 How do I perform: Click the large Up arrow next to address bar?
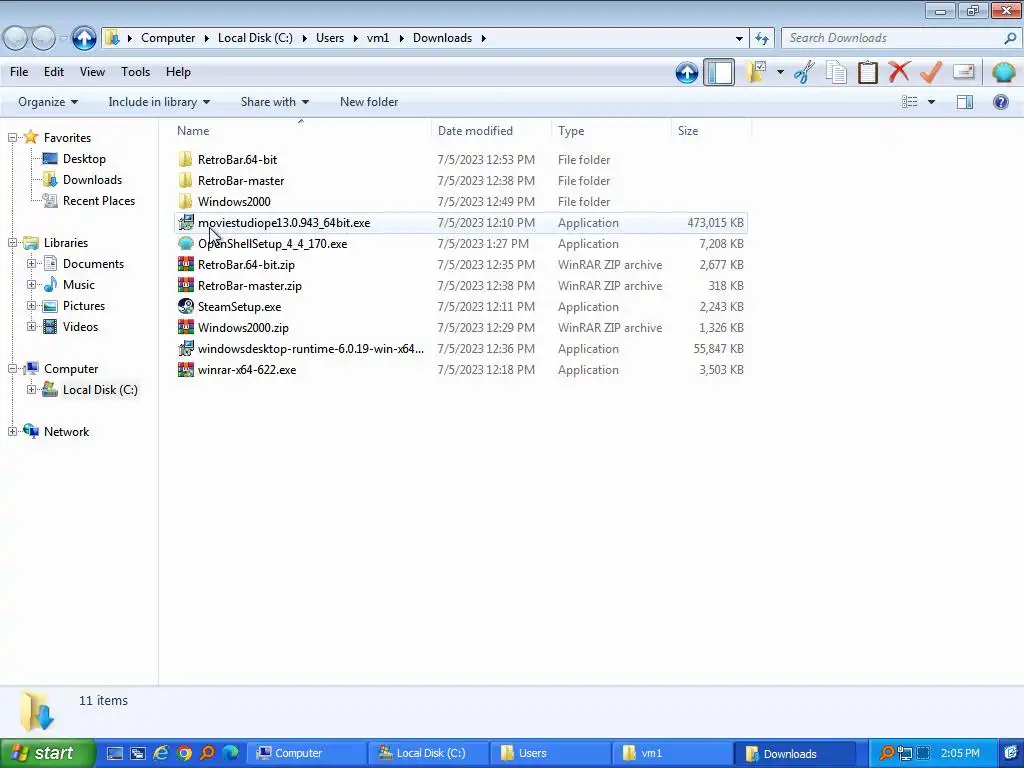click(x=84, y=38)
